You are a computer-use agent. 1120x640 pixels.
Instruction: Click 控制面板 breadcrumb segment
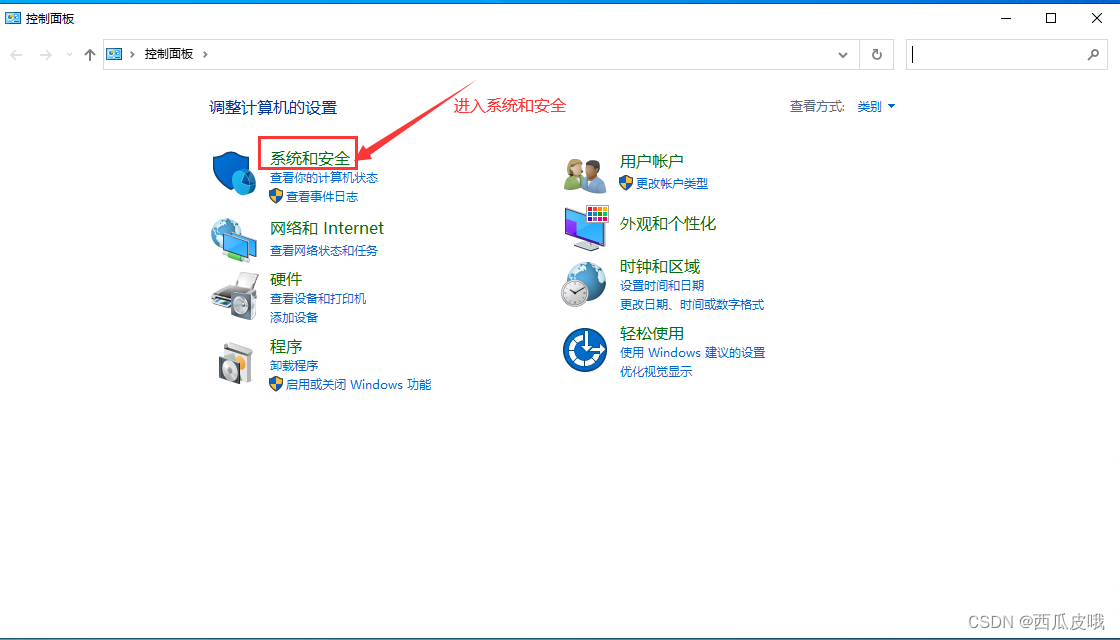point(169,54)
